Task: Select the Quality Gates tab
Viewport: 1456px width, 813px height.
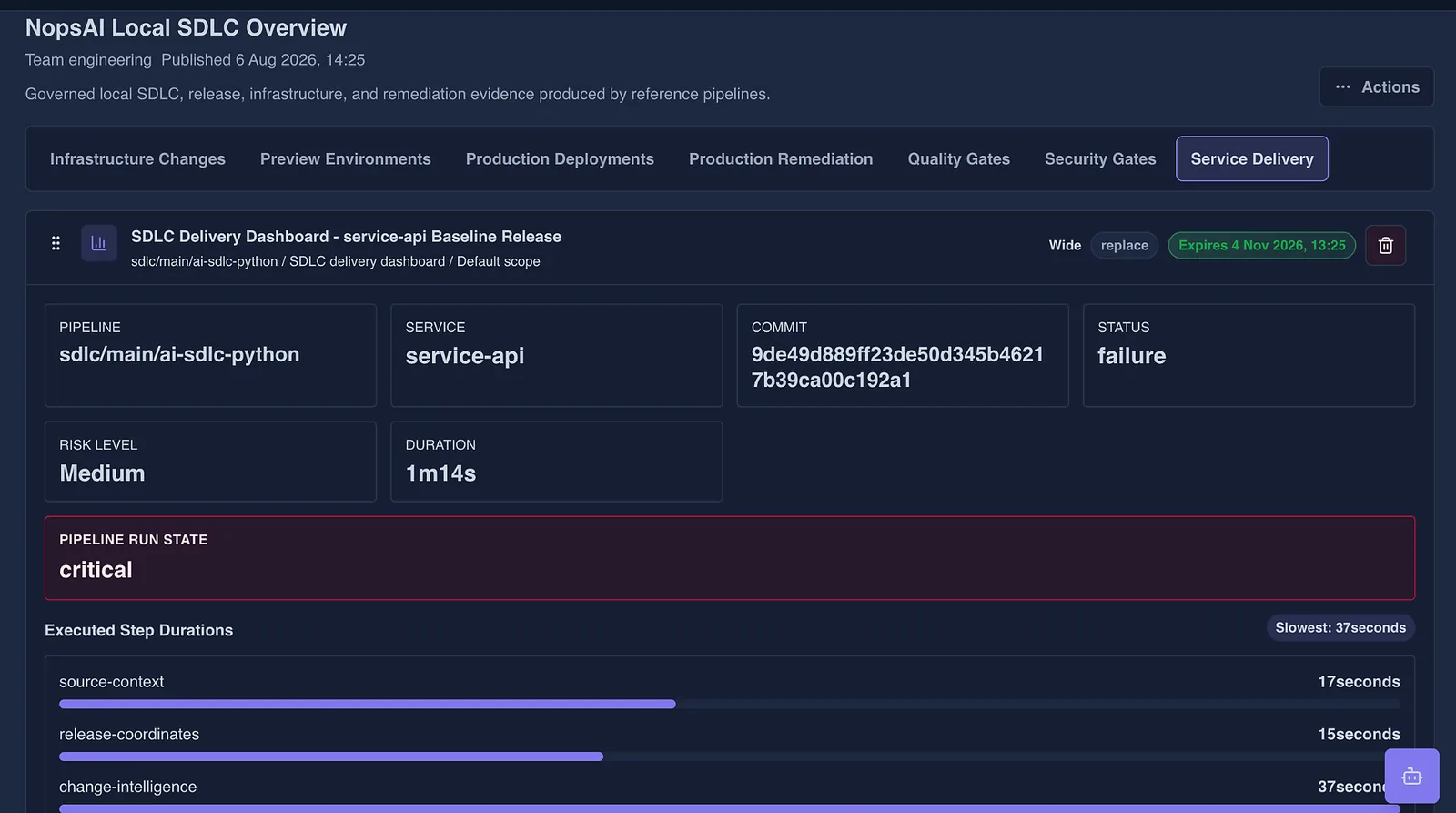Action: [959, 158]
